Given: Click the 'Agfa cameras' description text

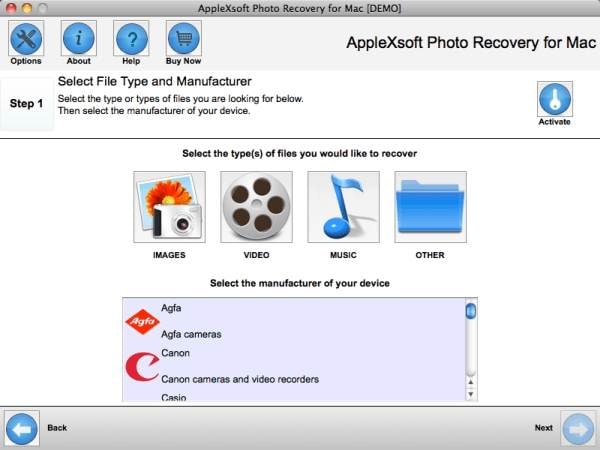Looking at the screenshot, I should [191, 334].
